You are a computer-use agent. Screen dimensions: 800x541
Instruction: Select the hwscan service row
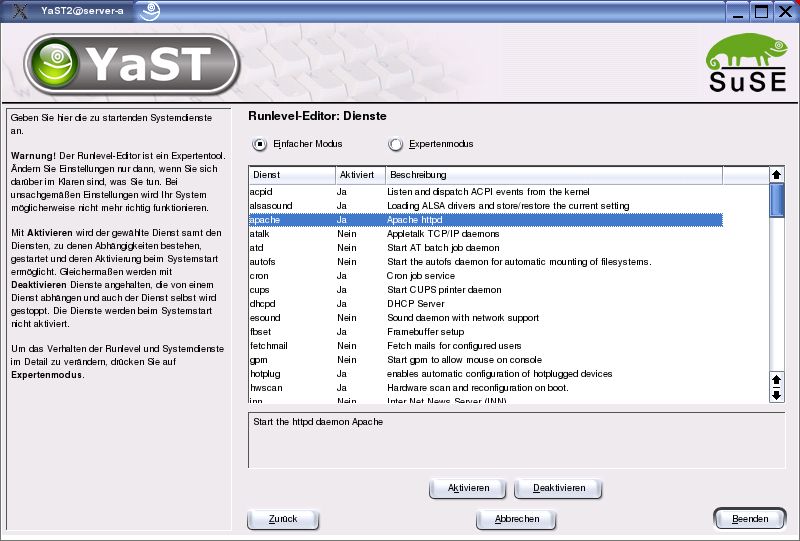pyautogui.click(x=485, y=388)
